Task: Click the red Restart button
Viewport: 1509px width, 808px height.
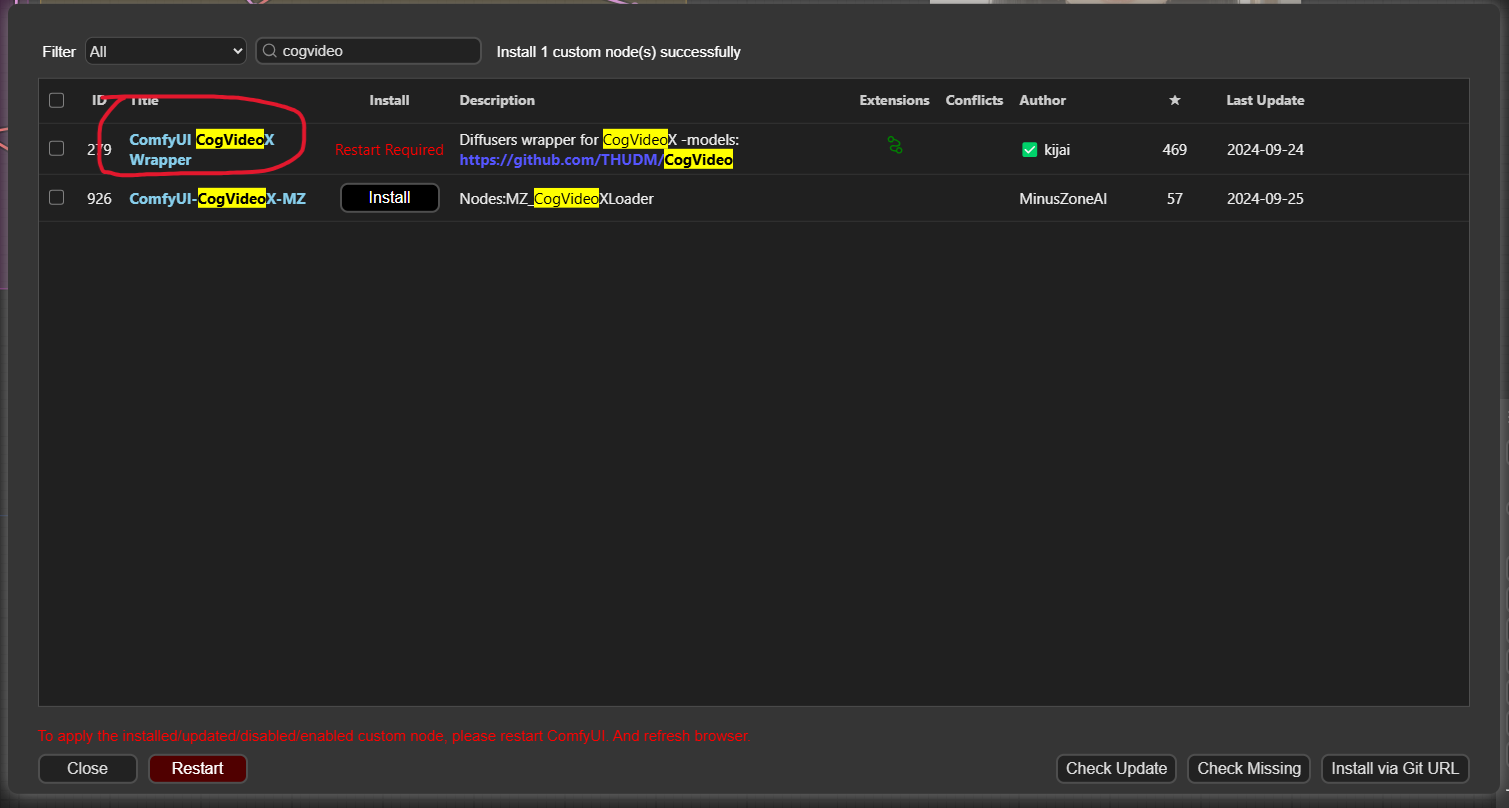Action: tap(198, 768)
